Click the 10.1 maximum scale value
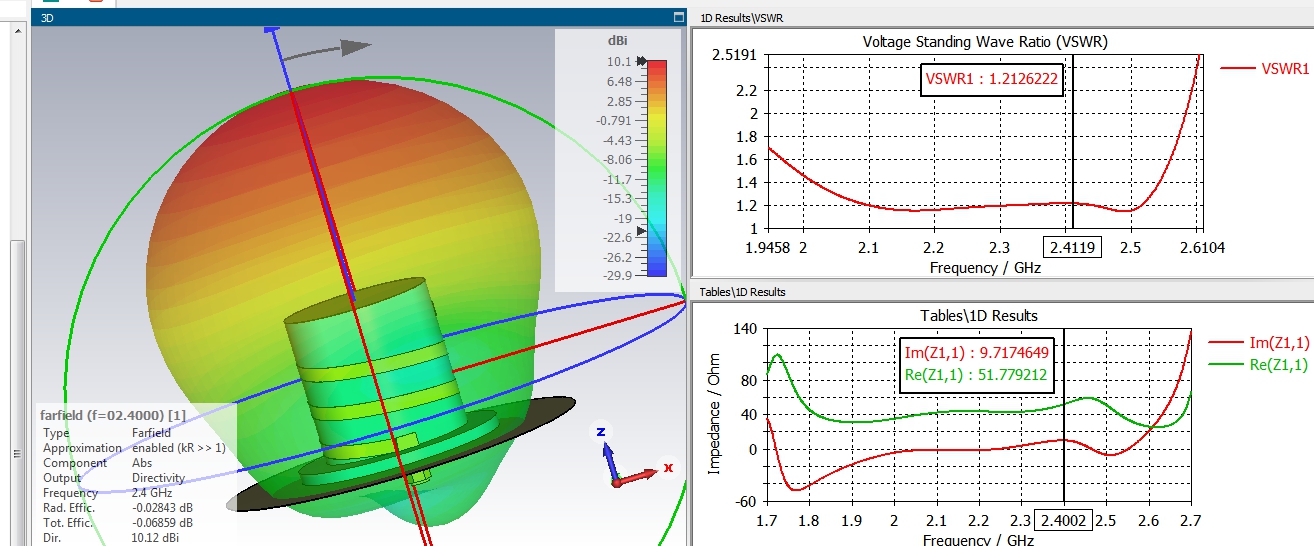This screenshot has height=546, width=1314. coord(620,62)
